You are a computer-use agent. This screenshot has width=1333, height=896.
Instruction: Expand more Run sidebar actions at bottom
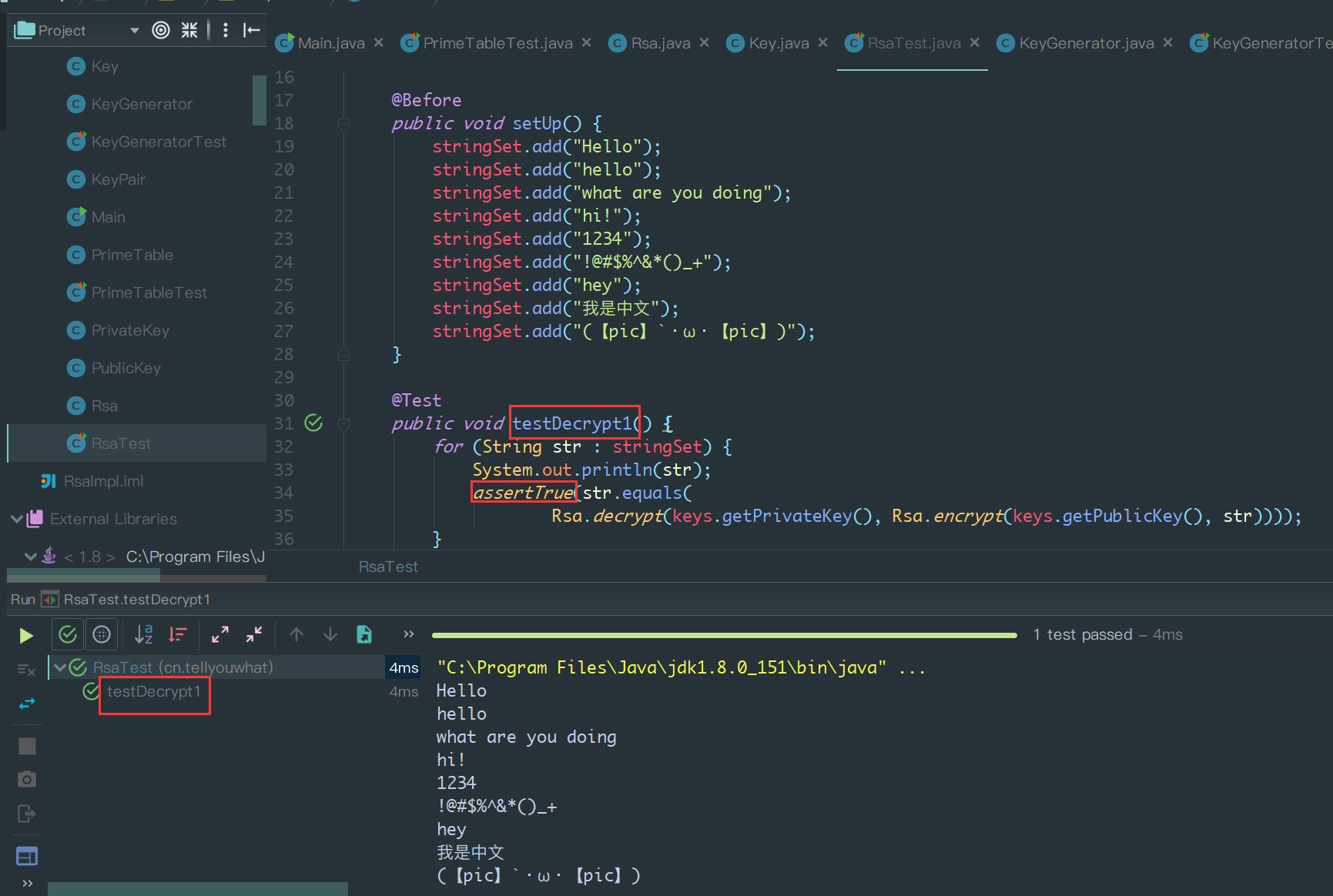(x=28, y=883)
